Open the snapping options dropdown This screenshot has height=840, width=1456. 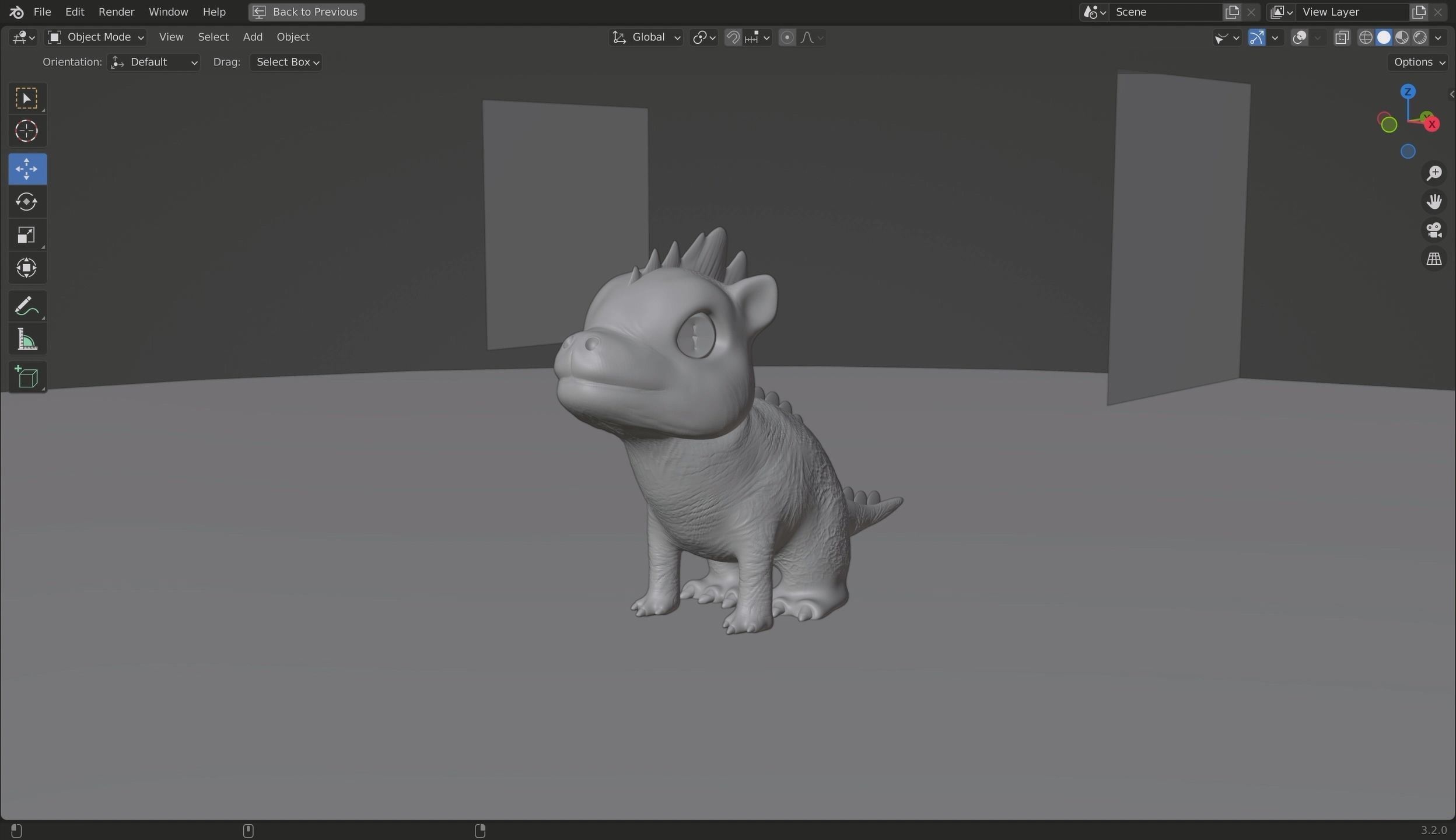757,37
